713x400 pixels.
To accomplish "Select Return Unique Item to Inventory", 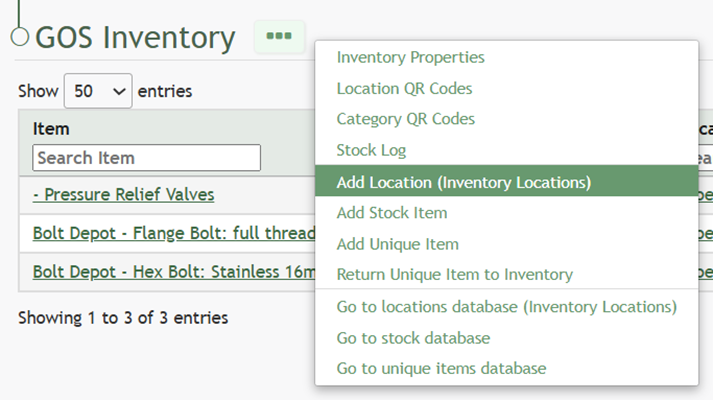I will [x=454, y=274].
